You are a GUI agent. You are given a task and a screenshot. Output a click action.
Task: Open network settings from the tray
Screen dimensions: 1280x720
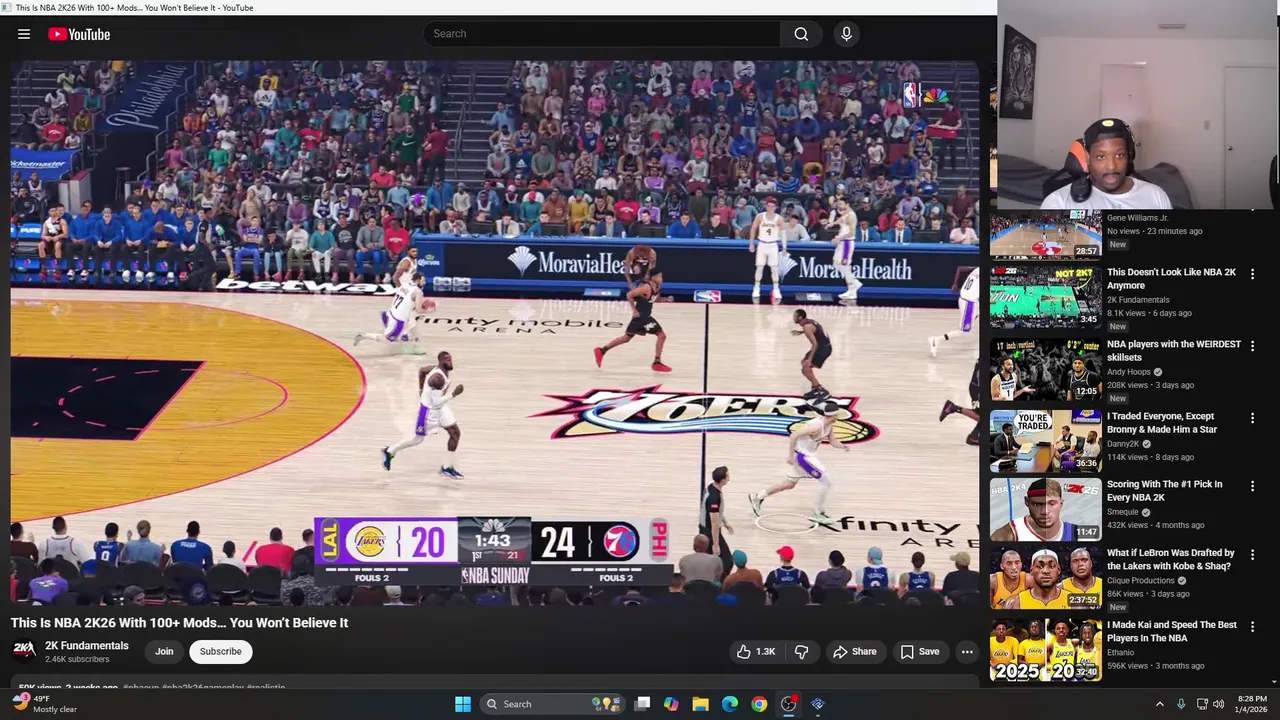1202,704
